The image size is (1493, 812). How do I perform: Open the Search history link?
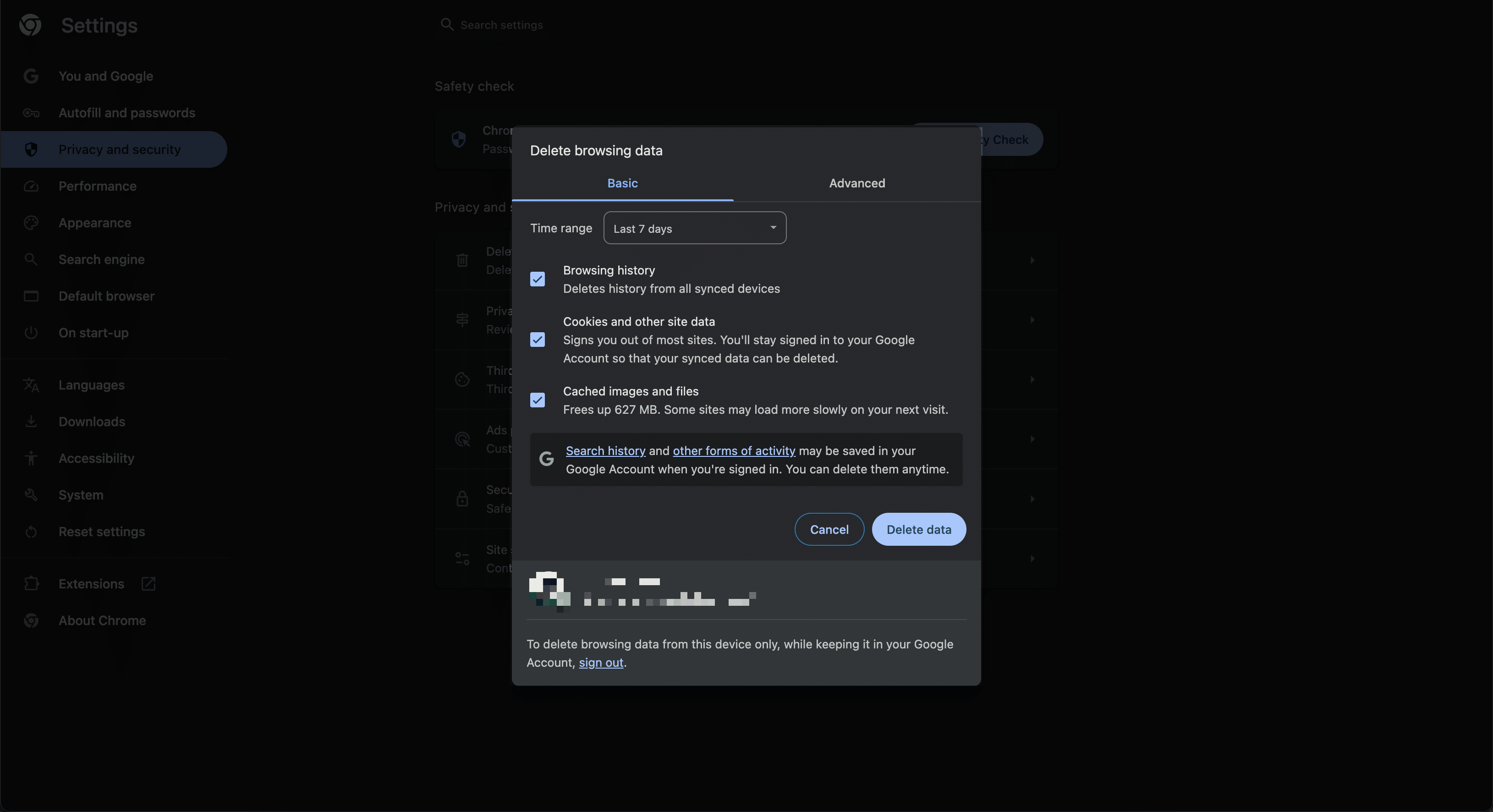click(x=605, y=450)
